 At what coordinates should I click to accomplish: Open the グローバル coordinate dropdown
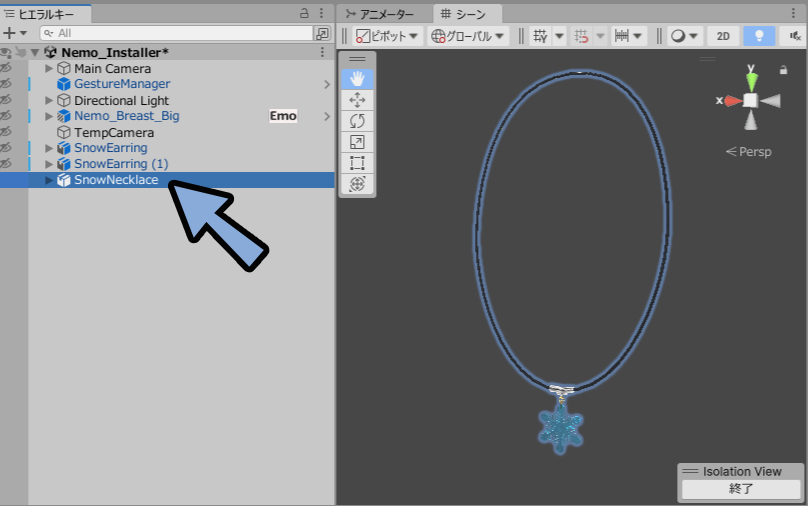pyautogui.click(x=467, y=35)
